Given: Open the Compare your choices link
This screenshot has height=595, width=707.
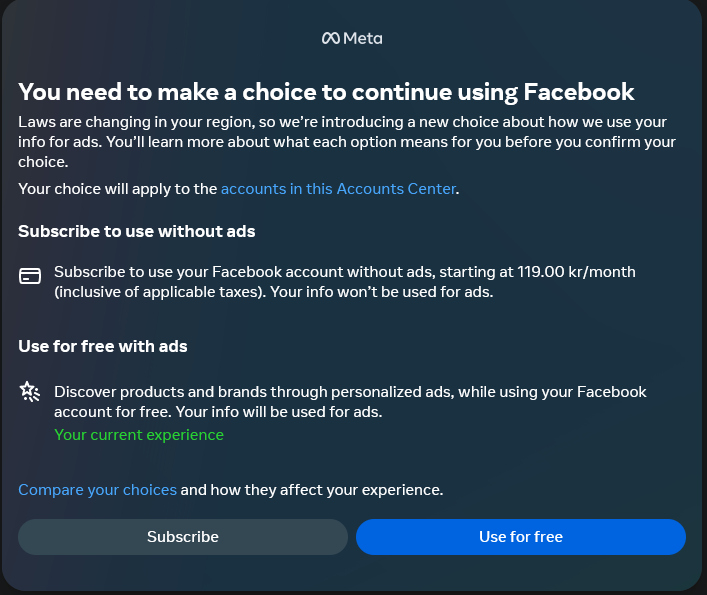Looking at the screenshot, I should pos(97,490).
